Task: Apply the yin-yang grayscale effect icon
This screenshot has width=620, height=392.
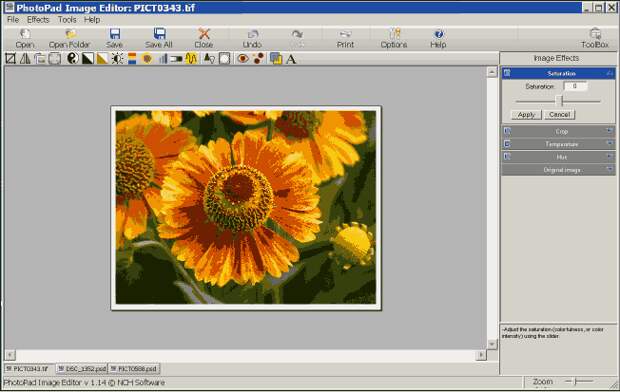Action: 73,59
